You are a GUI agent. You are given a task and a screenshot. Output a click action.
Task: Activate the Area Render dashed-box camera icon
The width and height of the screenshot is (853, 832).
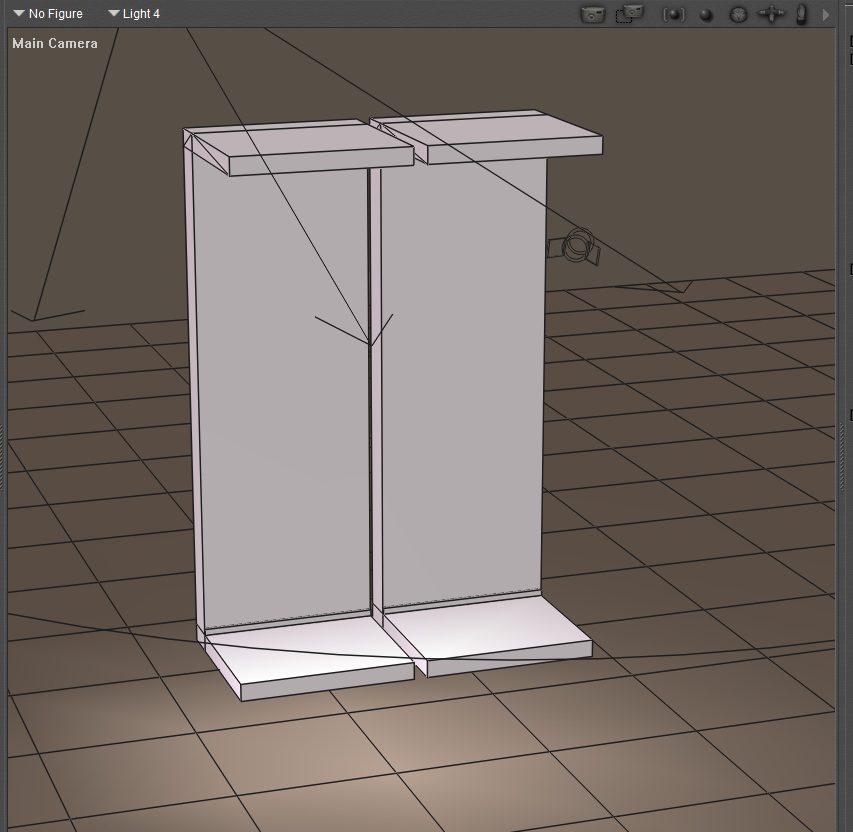[629, 14]
